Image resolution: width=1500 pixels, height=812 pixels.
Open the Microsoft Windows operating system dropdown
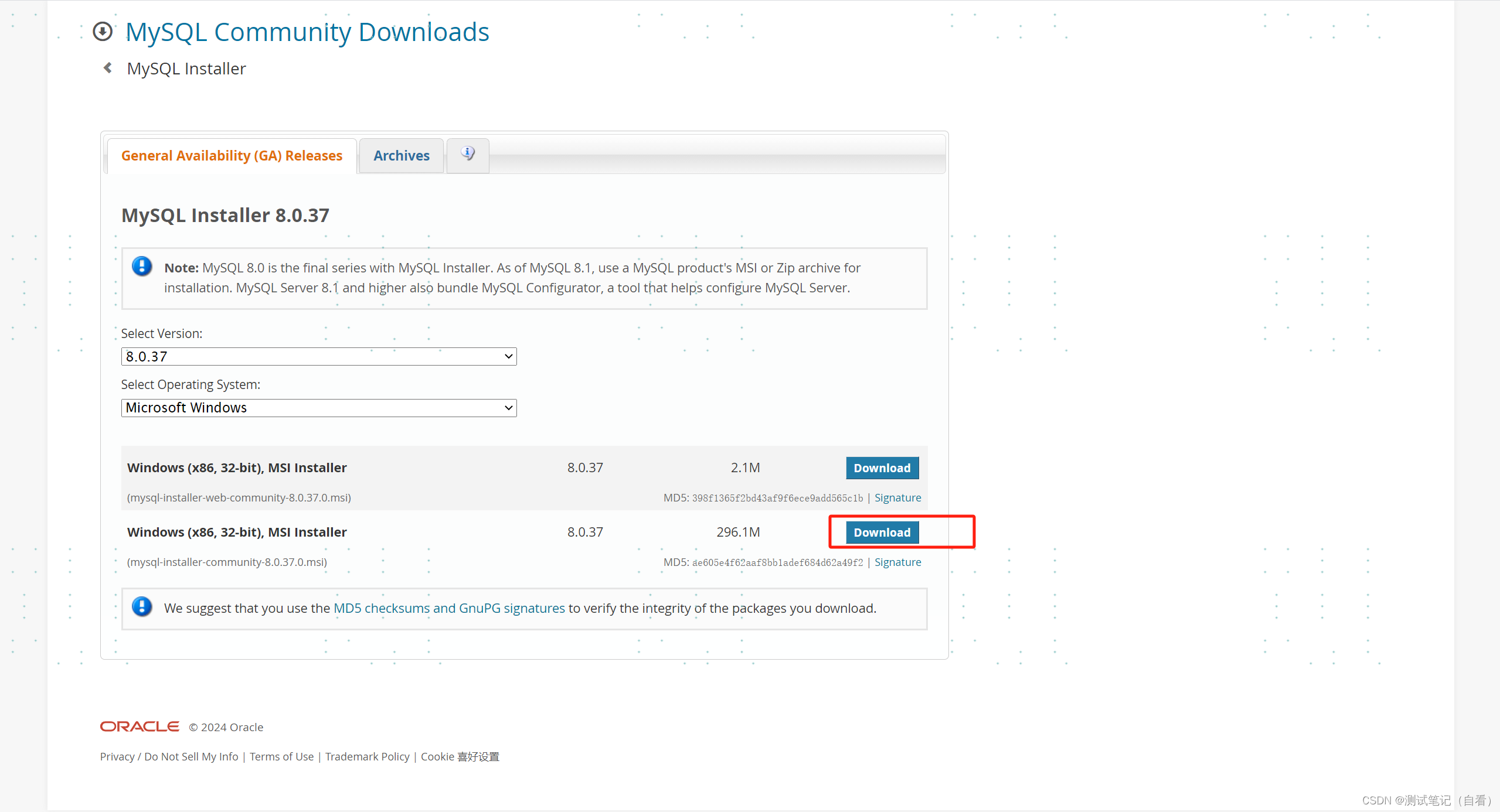319,408
